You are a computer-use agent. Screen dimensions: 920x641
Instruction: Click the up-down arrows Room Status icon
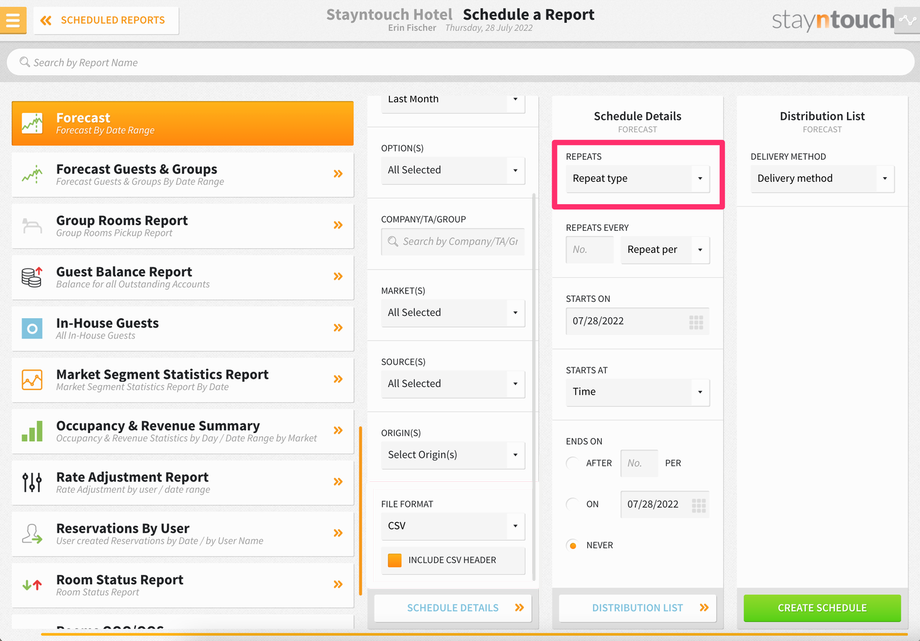tap(32, 585)
